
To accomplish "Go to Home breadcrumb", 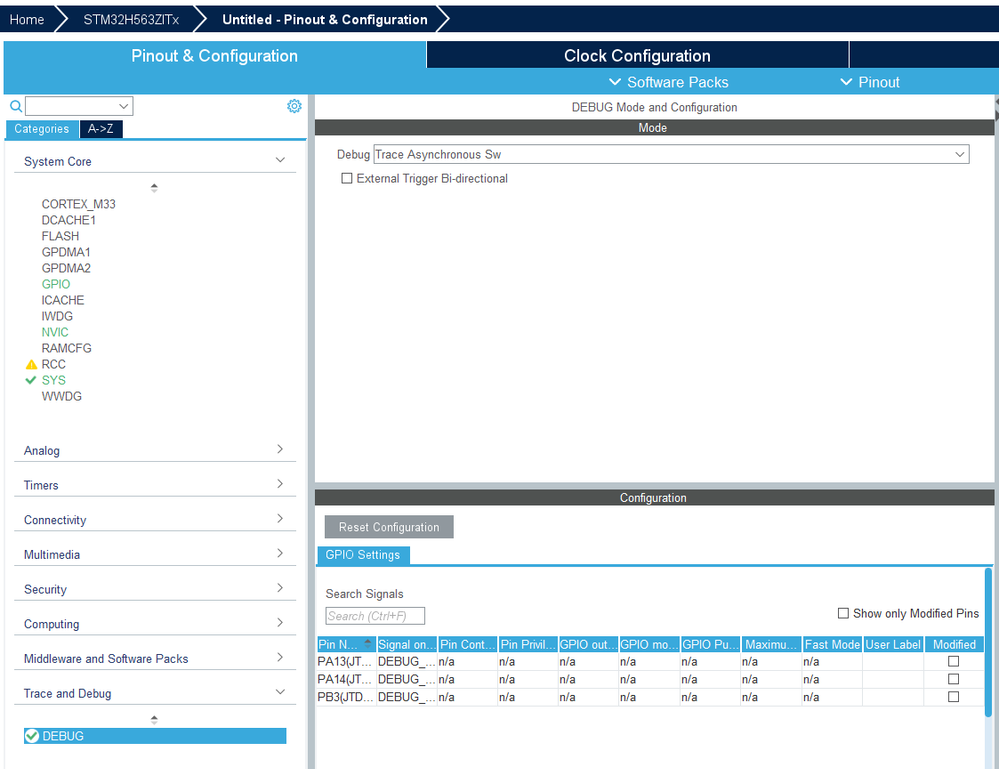I will coord(27,20).
